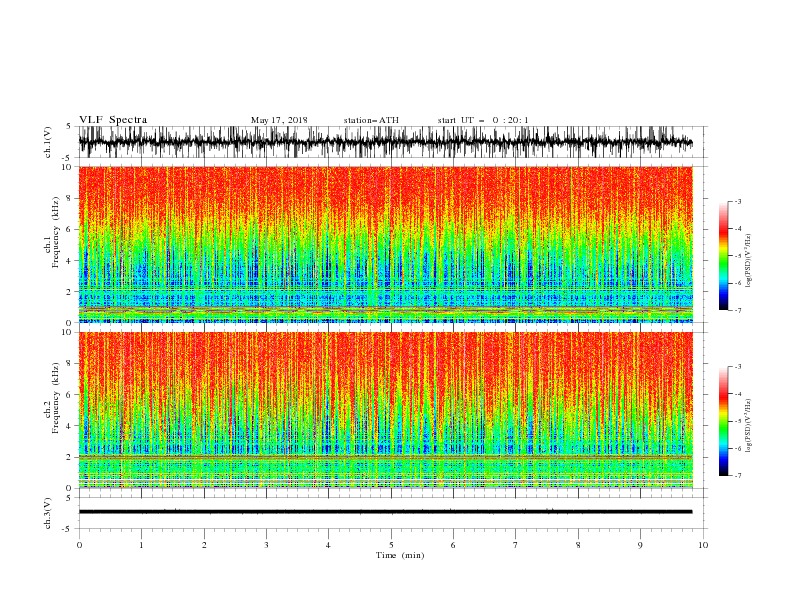Screen dimensions: 792x612
Task: Click the "-3" label on ch.2 color bar
Action: coord(738,367)
